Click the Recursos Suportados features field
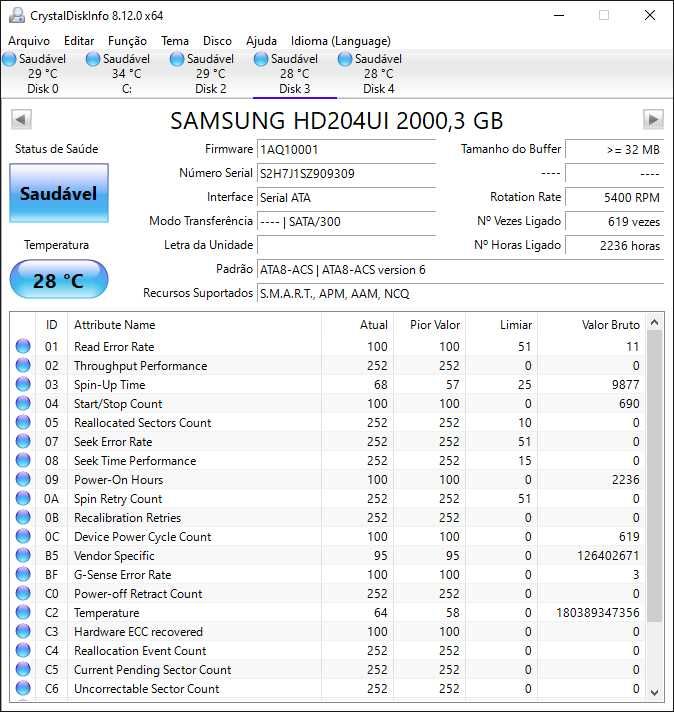Viewport: 674px width, 712px height. click(x=460, y=294)
